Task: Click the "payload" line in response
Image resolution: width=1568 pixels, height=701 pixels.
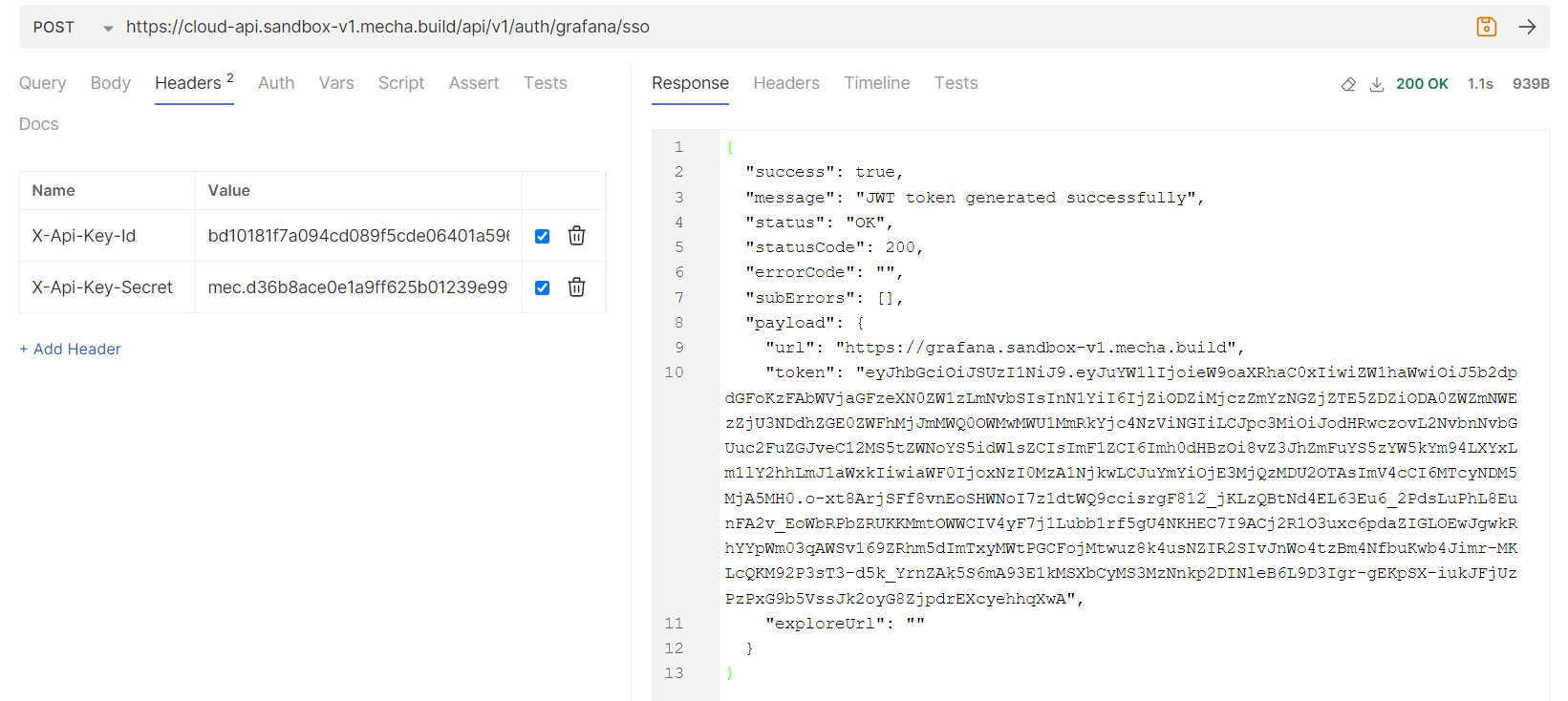Action: pos(805,323)
